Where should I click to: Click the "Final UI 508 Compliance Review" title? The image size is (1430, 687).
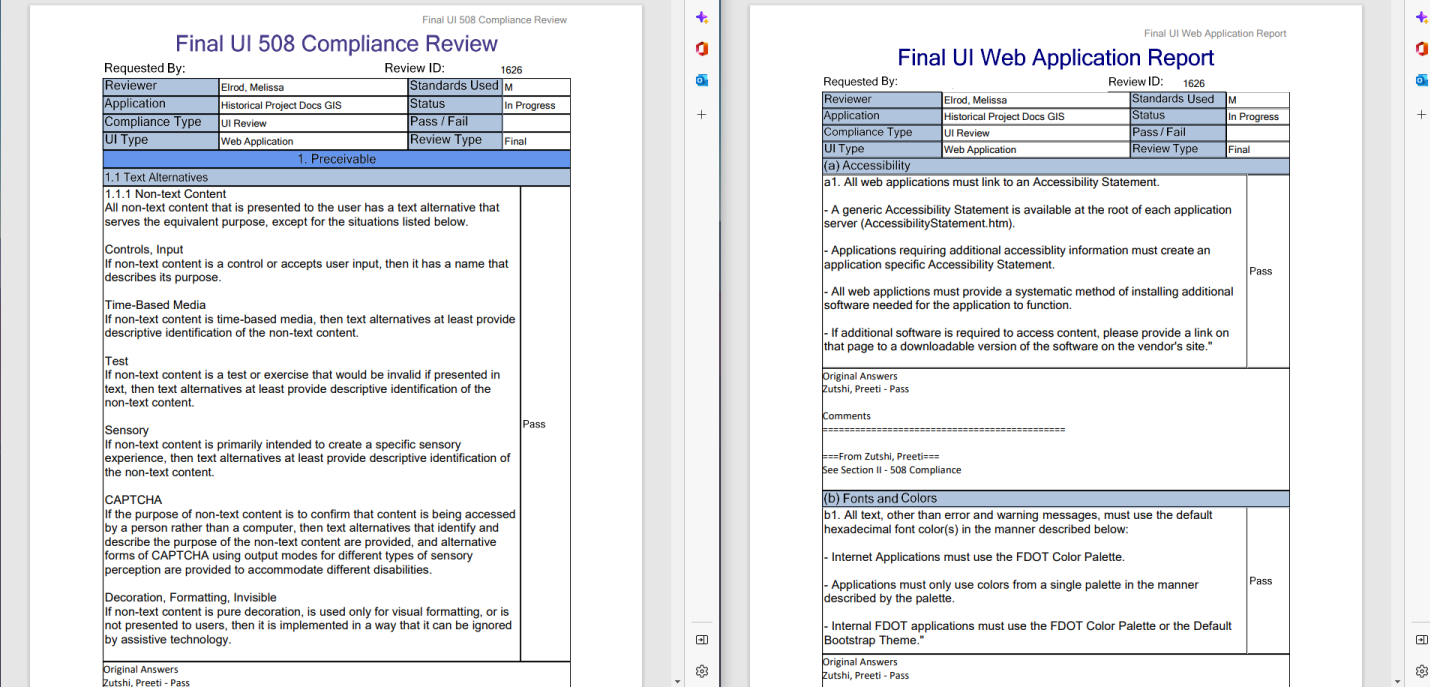[336, 44]
